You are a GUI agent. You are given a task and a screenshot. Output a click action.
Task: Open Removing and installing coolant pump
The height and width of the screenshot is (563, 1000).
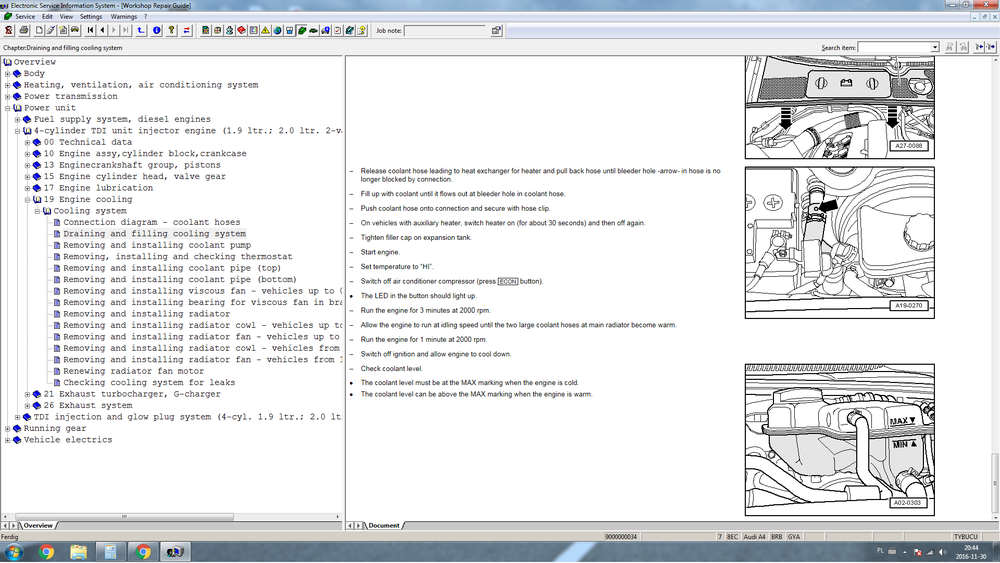tap(157, 245)
